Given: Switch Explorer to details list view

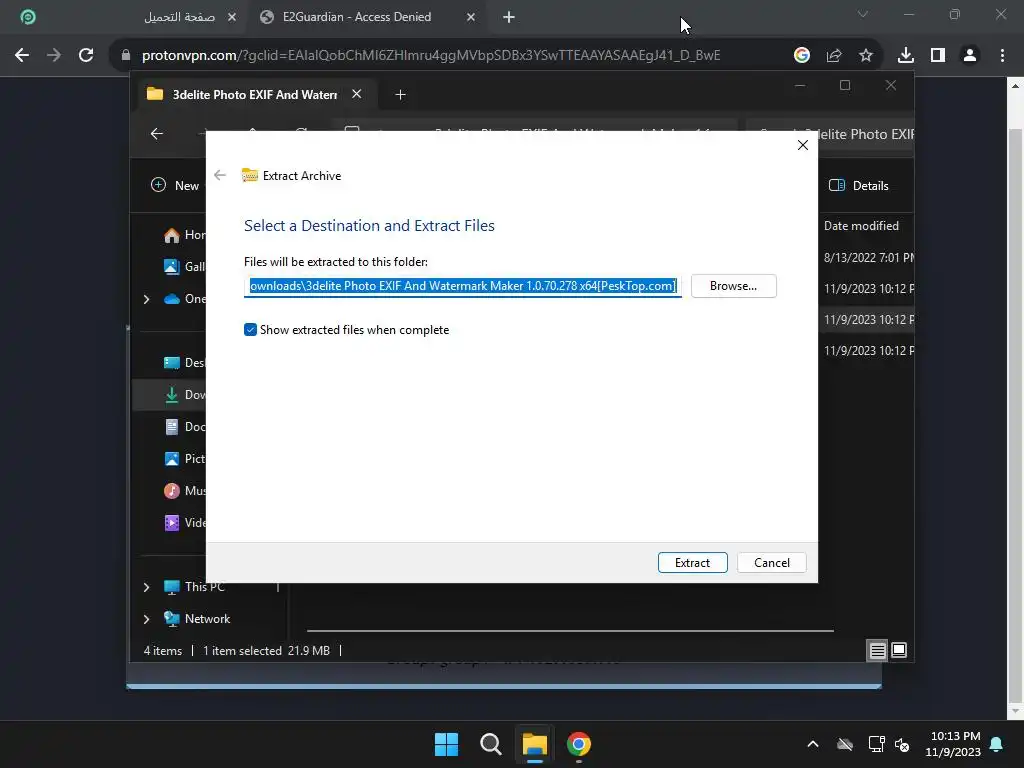Looking at the screenshot, I should (x=877, y=650).
